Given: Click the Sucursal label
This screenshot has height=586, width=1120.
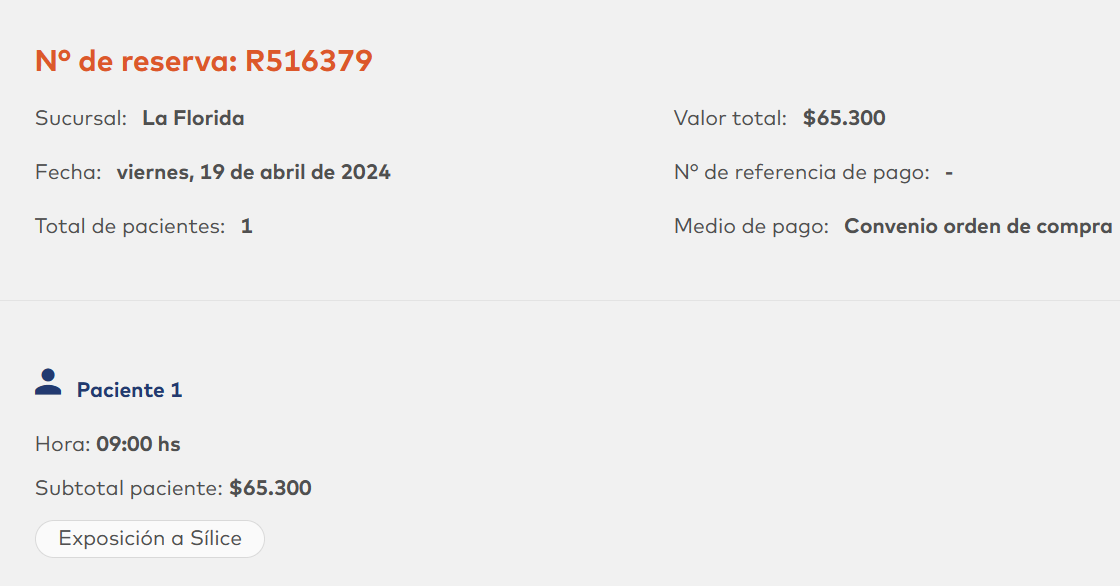Looking at the screenshot, I should [x=81, y=118].
